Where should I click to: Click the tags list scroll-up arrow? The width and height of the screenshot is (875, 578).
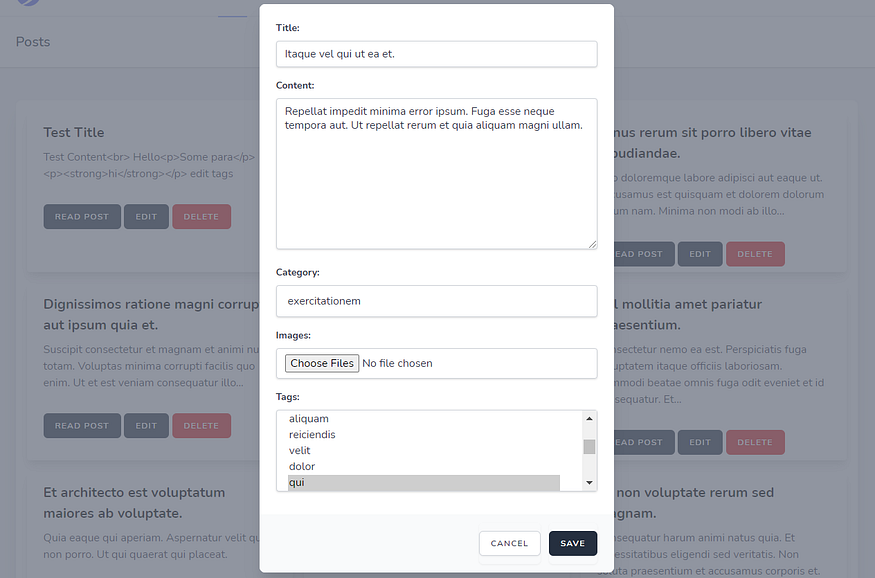coord(589,418)
